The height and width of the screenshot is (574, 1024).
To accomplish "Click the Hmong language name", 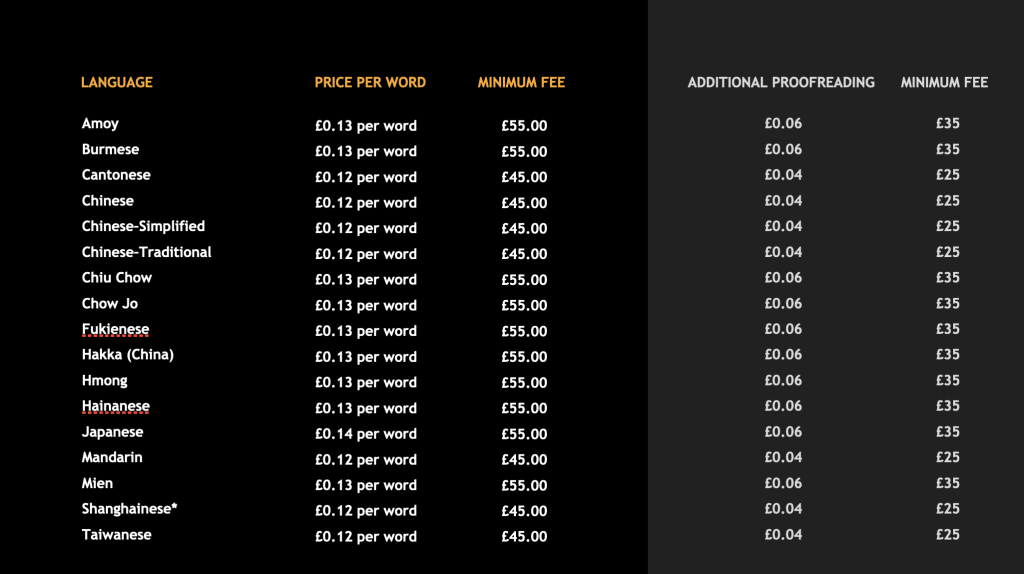I will (105, 381).
